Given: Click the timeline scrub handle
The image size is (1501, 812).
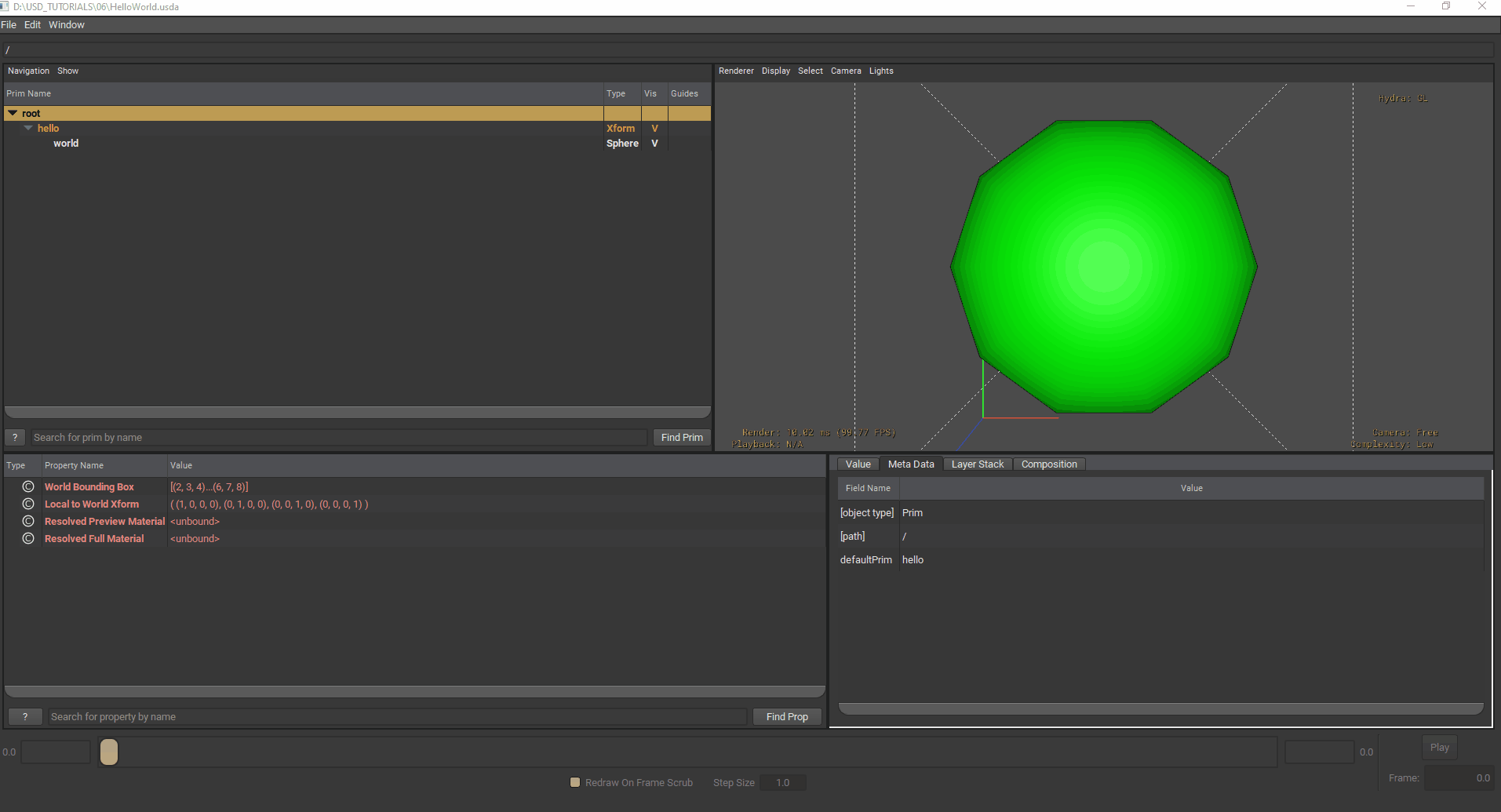Looking at the screenshot, I should 108,752.
